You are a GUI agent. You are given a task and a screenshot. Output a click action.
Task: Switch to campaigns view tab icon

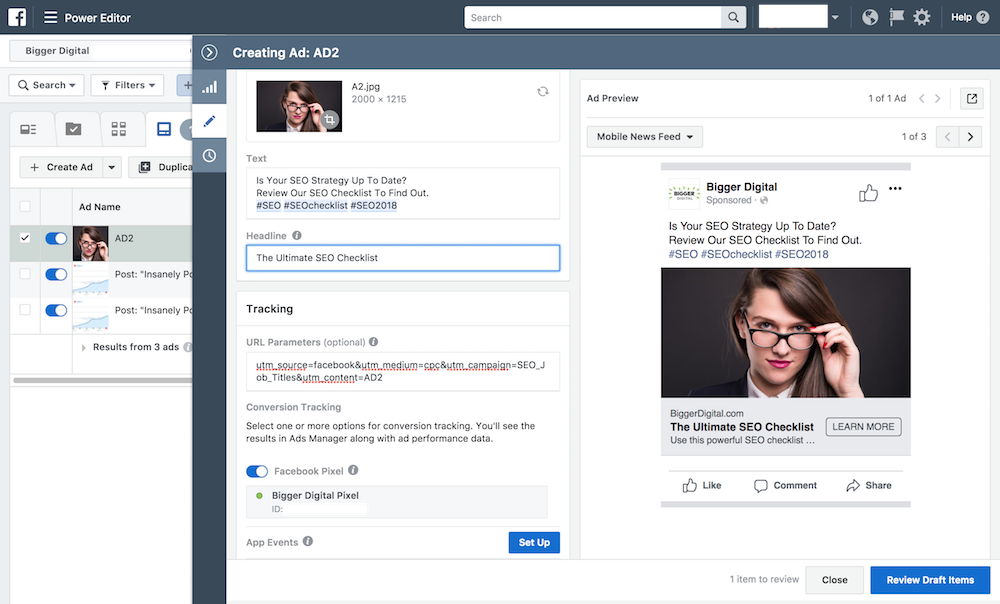click(x=28, y=129)
